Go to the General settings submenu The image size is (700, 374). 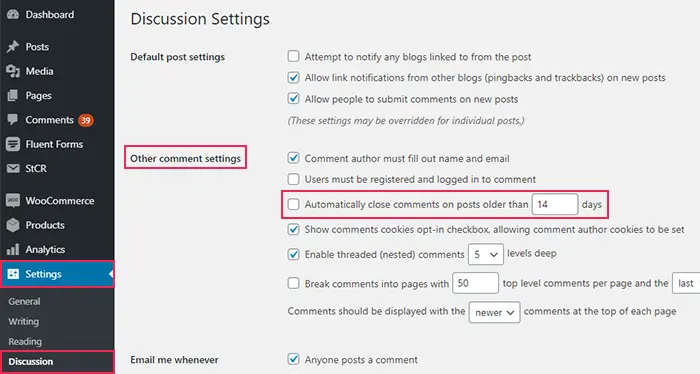pyautogui.click(x=24, y=302)
